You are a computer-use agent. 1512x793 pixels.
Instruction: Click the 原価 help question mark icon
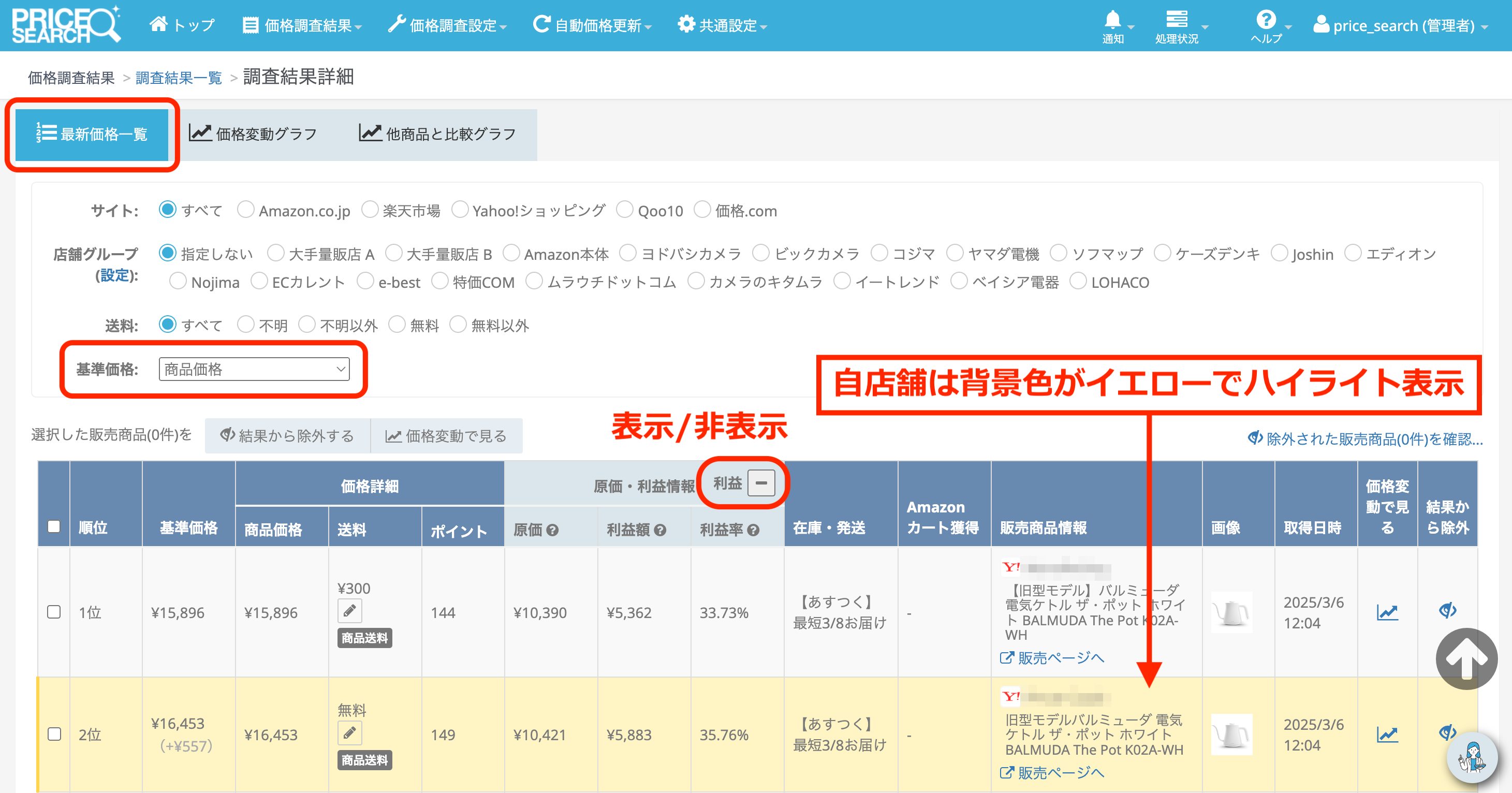[x=552, y=530]
